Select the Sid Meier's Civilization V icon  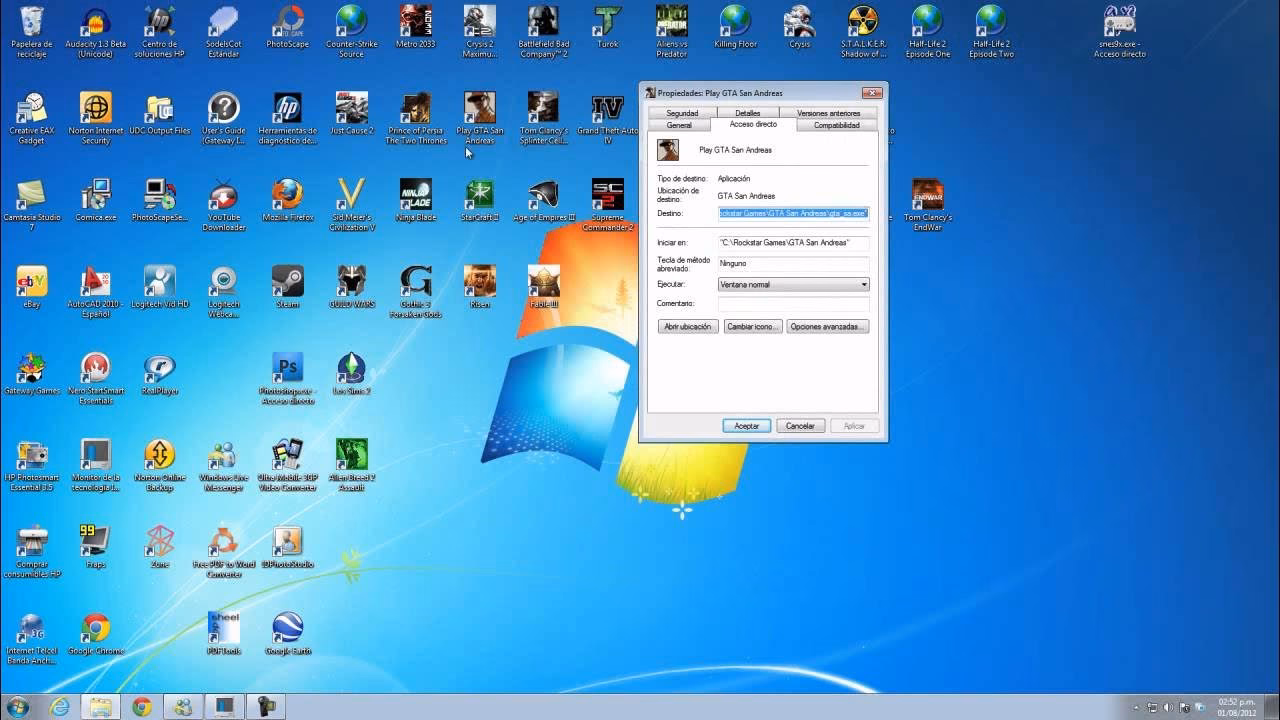(351, 204)
